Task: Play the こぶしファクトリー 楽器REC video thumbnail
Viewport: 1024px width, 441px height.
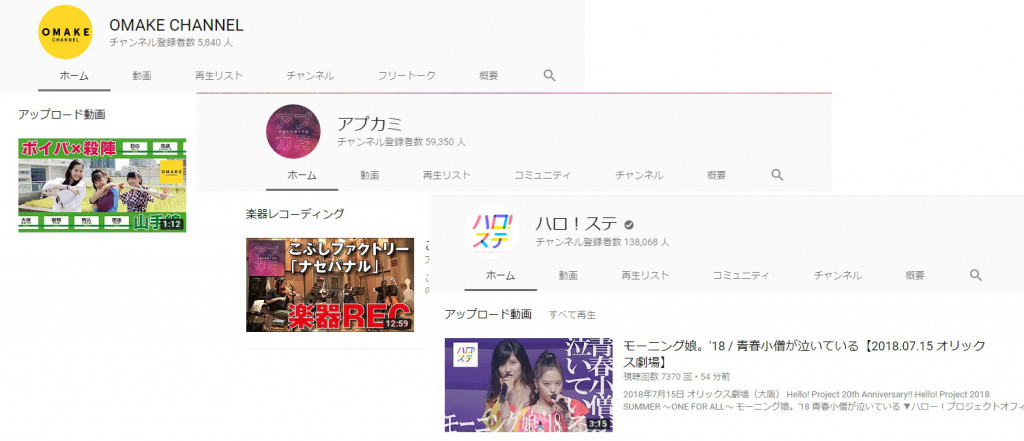Action: [330, 285]
